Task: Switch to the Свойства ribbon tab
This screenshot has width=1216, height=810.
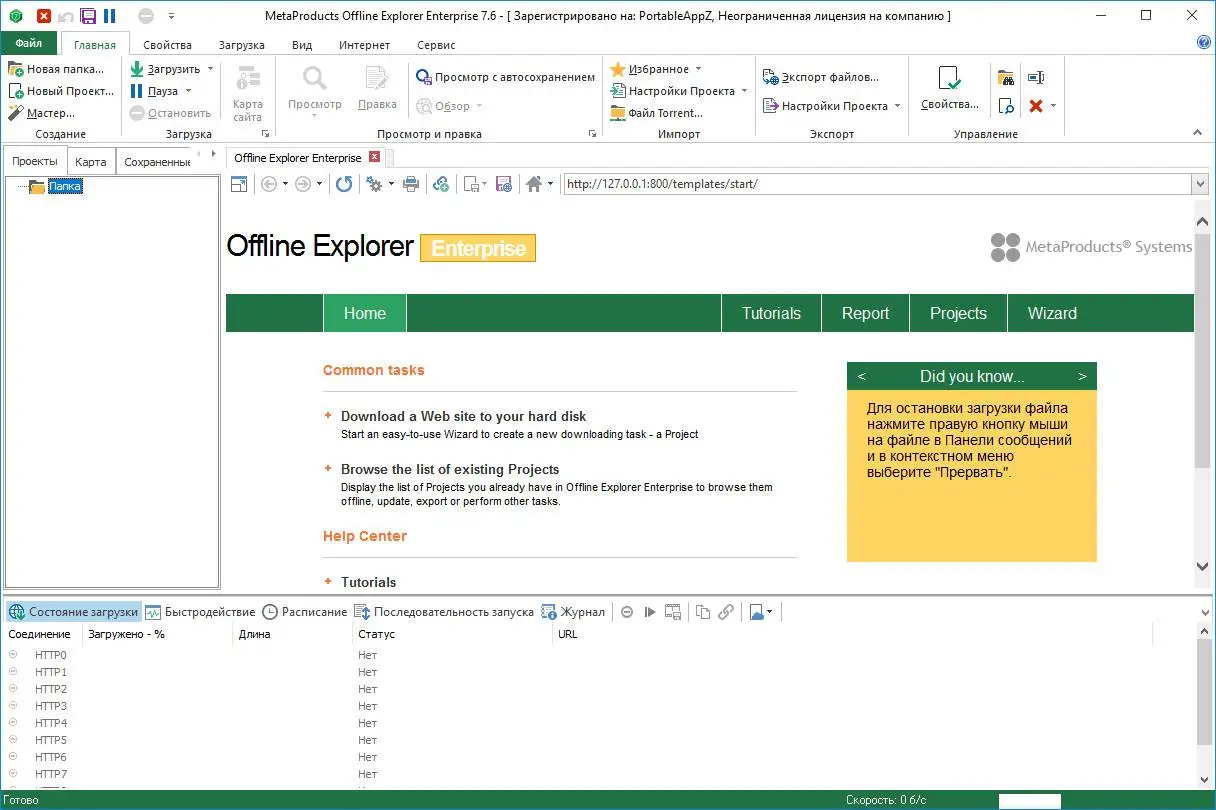Action: coord(167,45)
